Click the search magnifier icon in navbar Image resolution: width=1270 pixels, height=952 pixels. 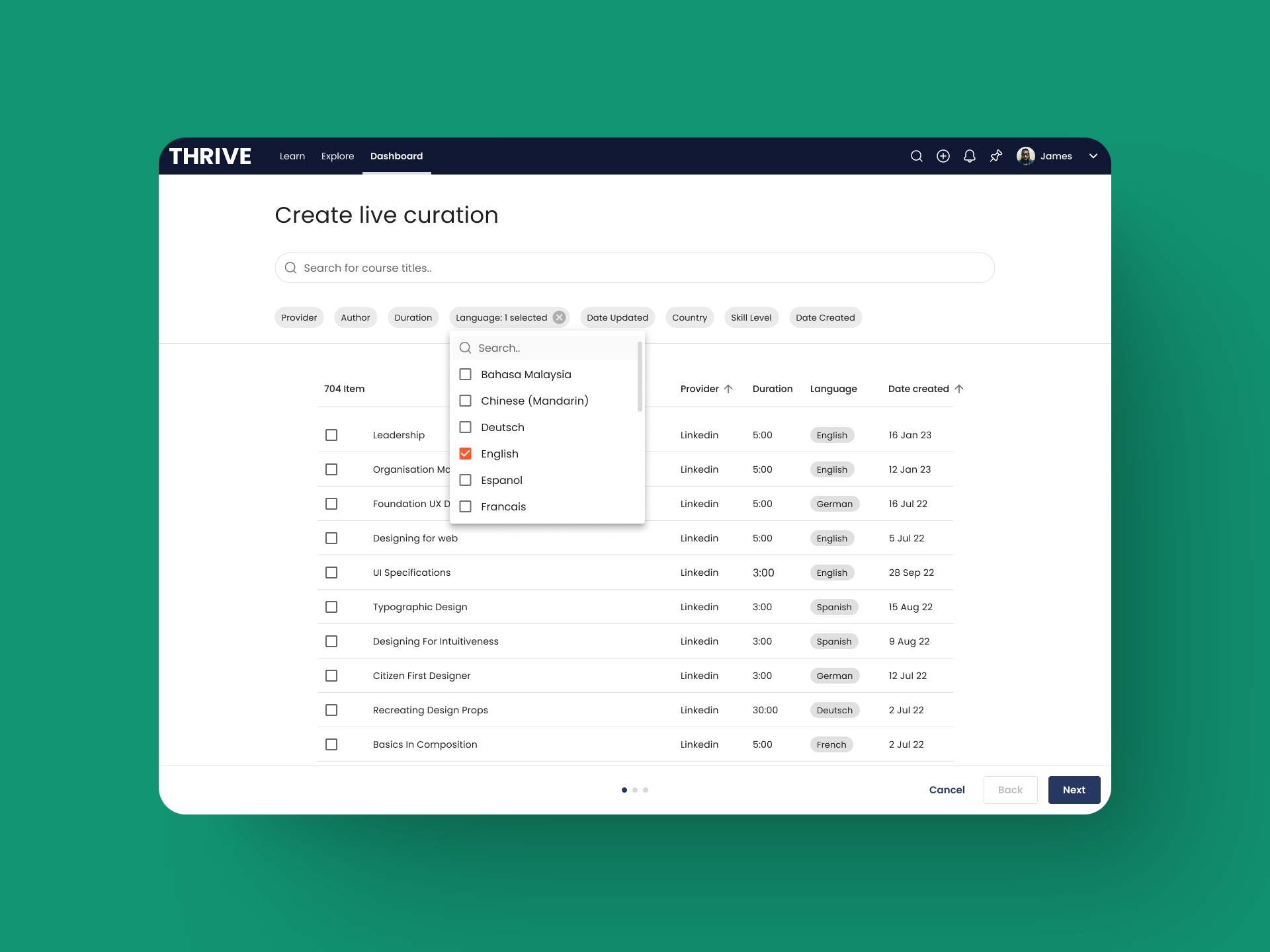(916, 156)
